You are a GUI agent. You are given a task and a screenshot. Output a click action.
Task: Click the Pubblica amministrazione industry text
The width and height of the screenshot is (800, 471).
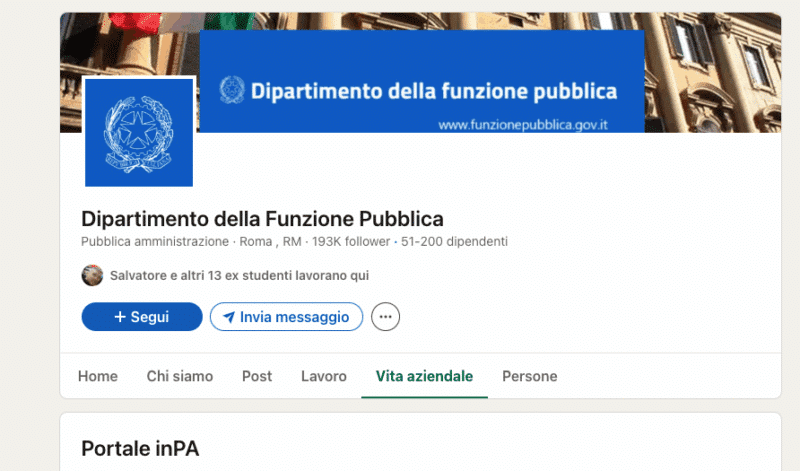155,241
